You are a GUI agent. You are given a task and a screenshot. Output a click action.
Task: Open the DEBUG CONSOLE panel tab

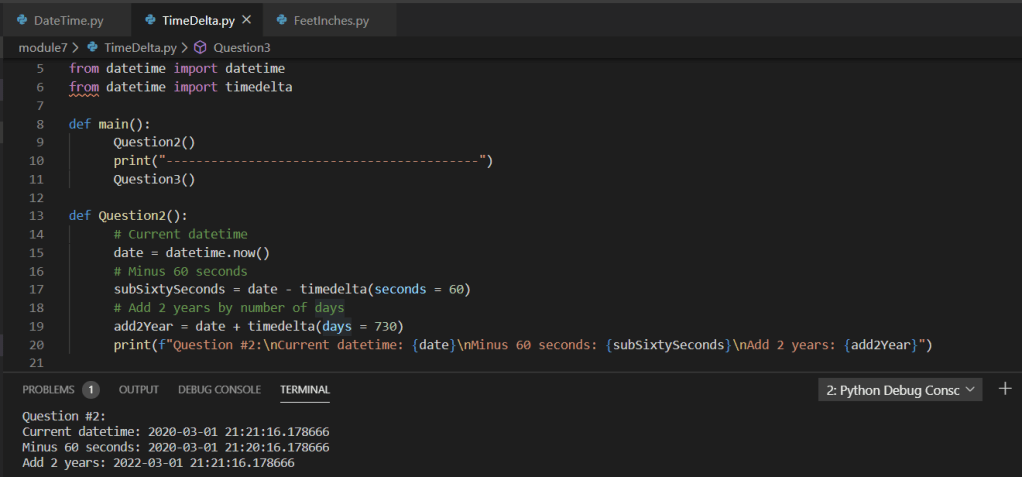coord(219,390)
